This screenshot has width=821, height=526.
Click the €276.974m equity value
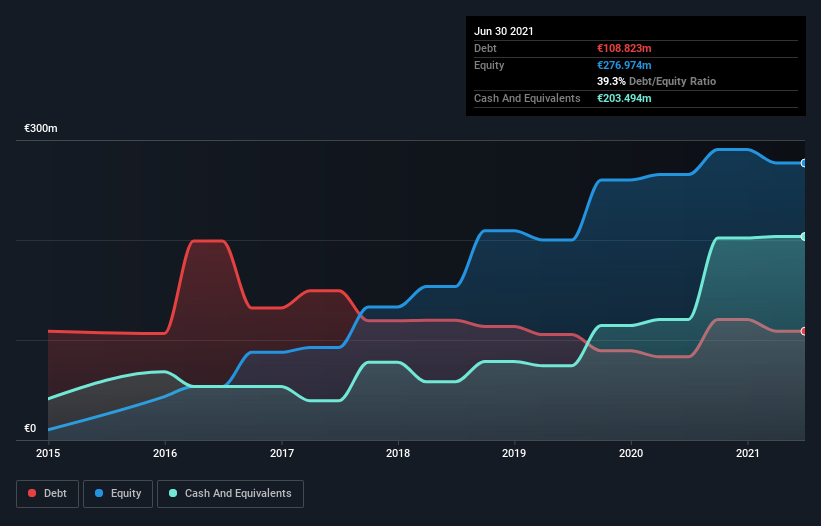624,65
